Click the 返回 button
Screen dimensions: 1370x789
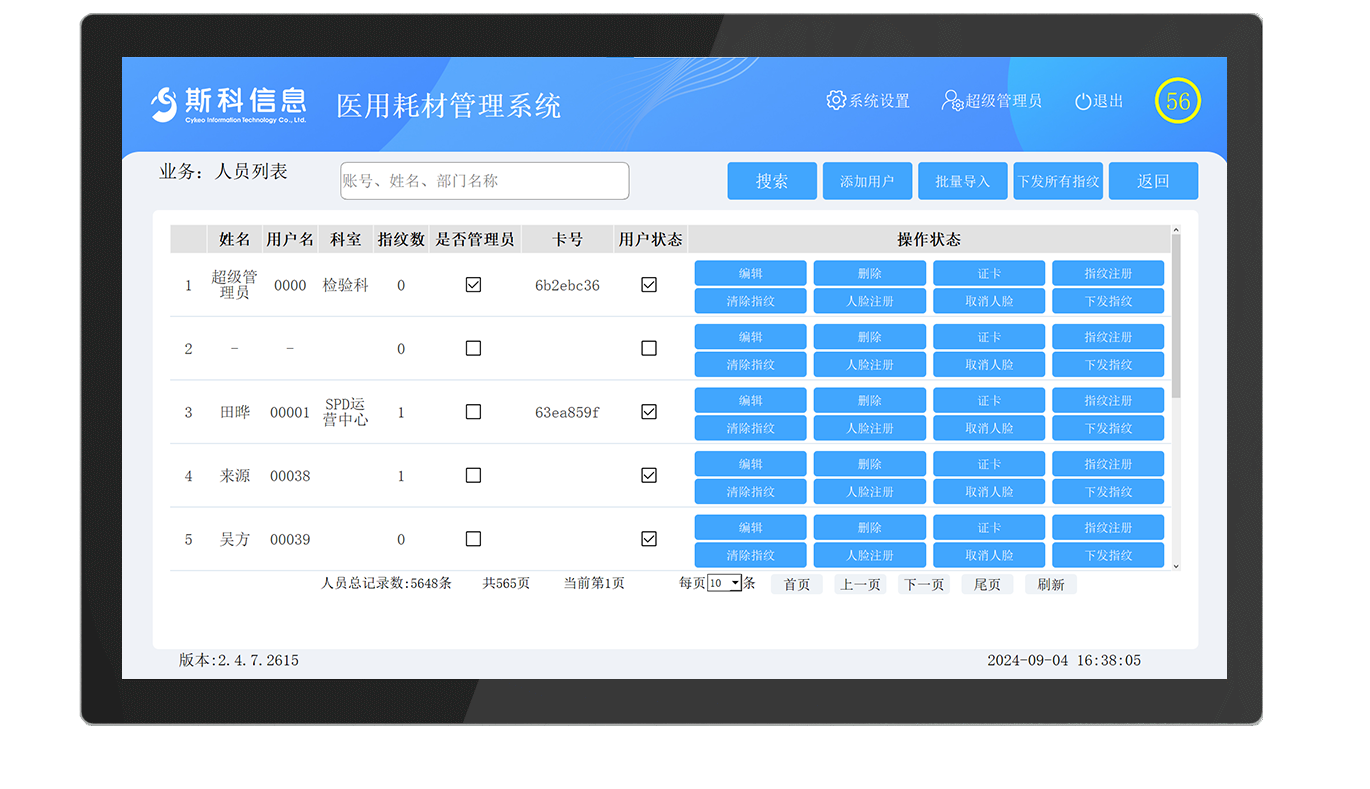(x=1153, y=181)
